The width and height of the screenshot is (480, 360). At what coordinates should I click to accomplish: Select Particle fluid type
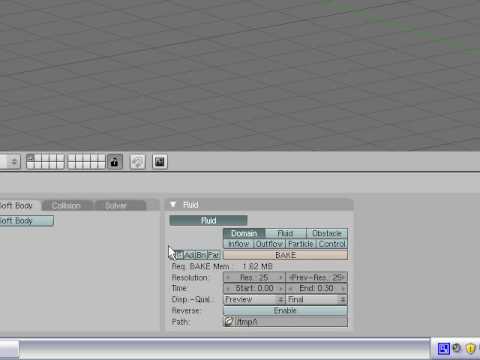301,244
